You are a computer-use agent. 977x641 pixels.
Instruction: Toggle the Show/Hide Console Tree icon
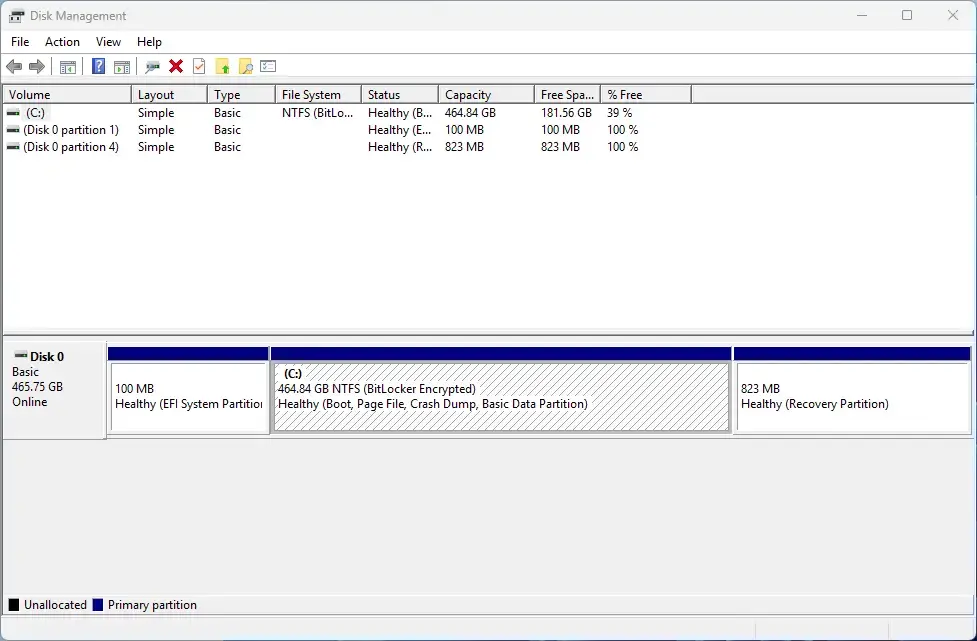click(67, 67)
